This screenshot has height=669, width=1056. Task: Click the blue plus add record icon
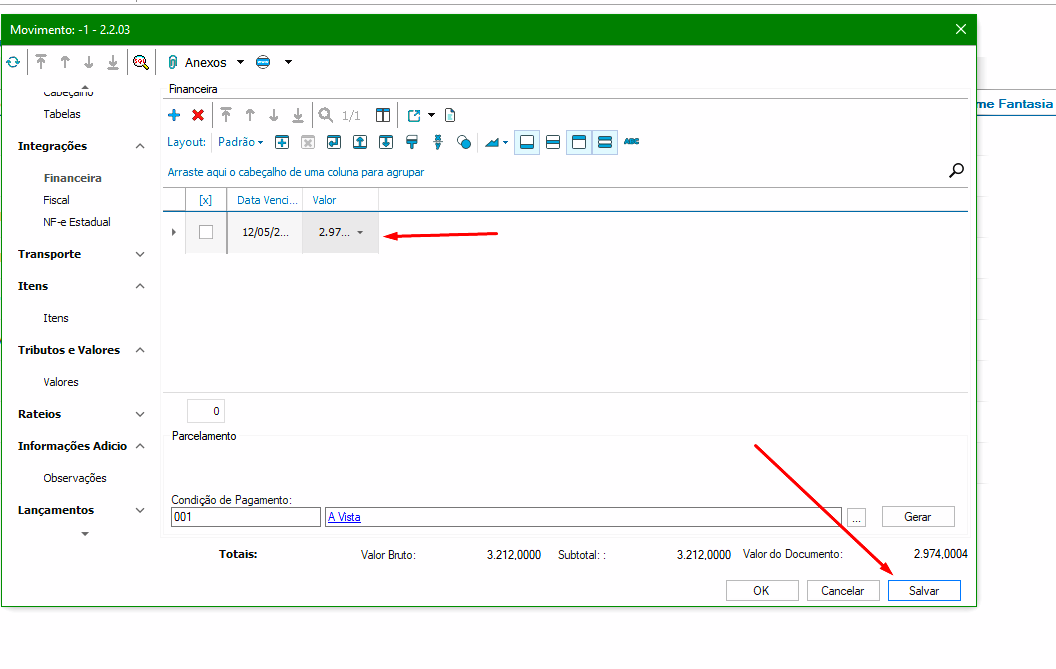(174, 115)
